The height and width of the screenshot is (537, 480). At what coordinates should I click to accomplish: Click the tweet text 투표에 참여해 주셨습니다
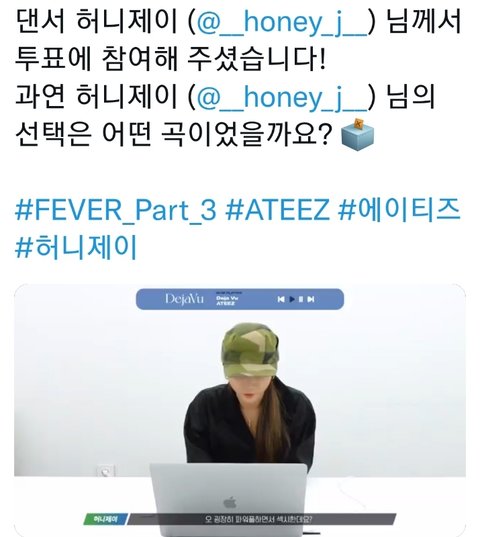pyautogui.click(x=170, y=60)
